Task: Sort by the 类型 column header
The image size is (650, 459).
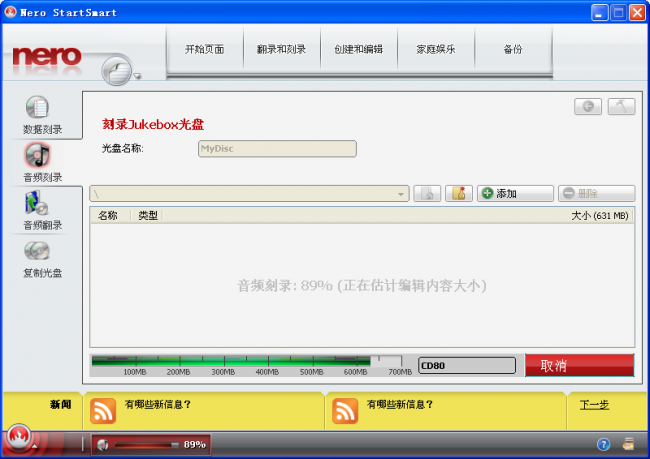Action: pyautogui.click(x=148, y=215)
